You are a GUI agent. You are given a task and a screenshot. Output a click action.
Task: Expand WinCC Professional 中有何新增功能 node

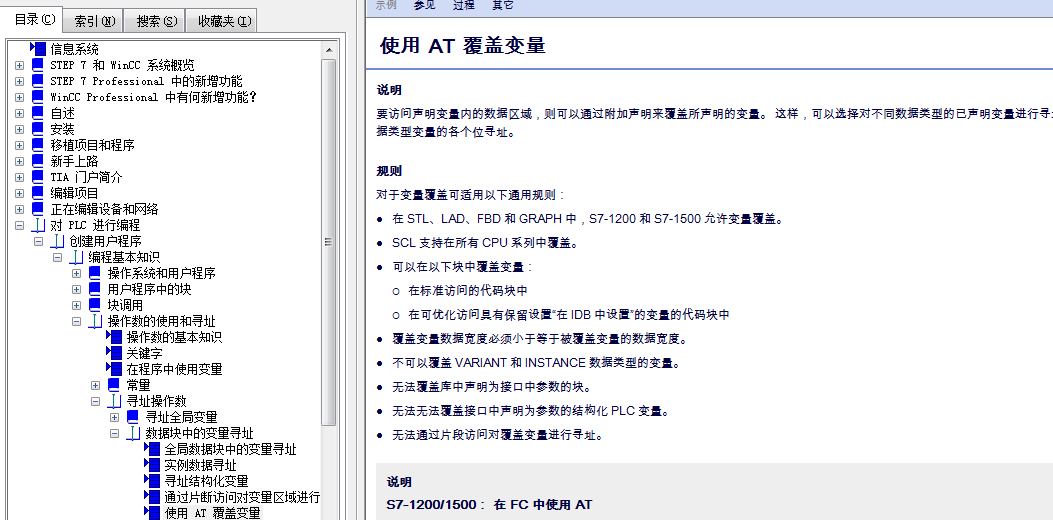point(19,97)
